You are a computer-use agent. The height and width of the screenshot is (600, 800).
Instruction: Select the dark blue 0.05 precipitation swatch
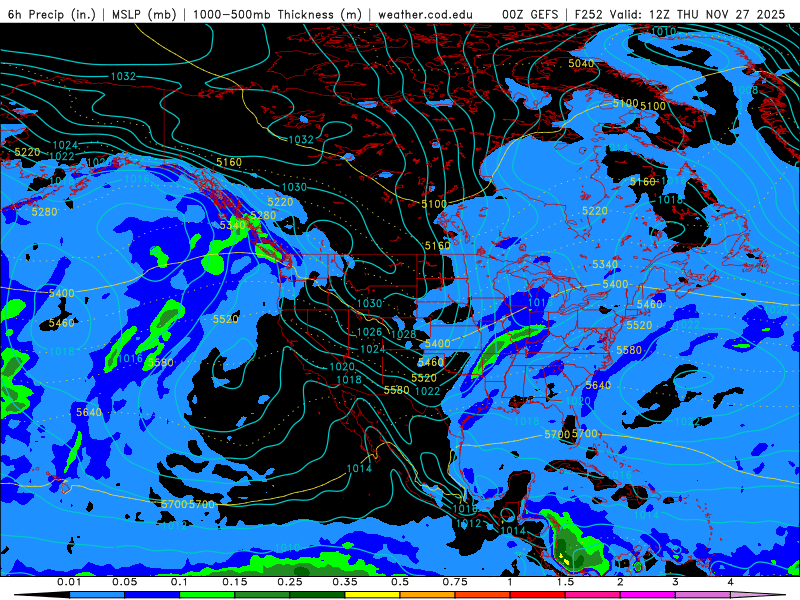152,595
